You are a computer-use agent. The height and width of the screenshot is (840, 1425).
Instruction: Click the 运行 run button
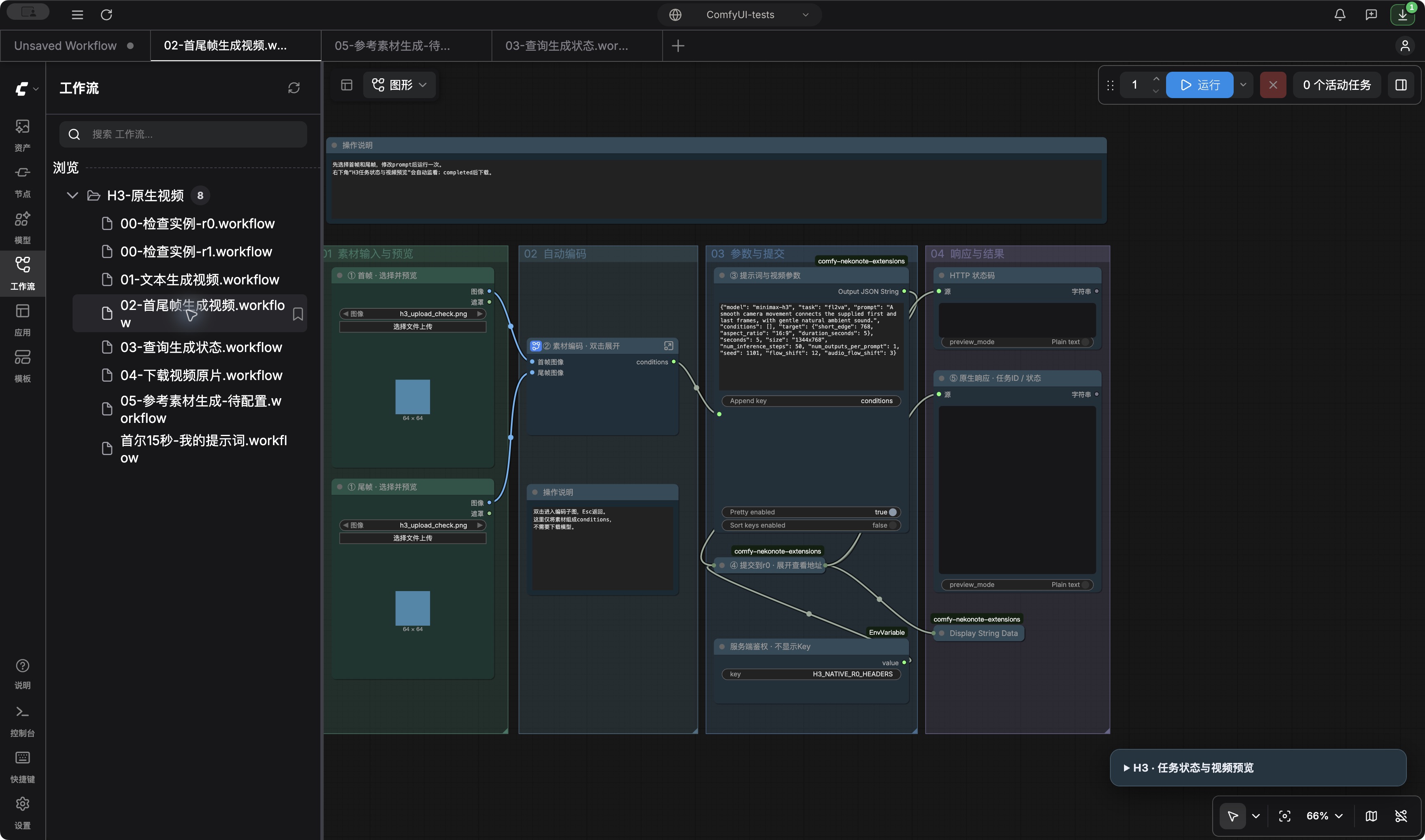pyautogui.click(x=1199, y=85)
